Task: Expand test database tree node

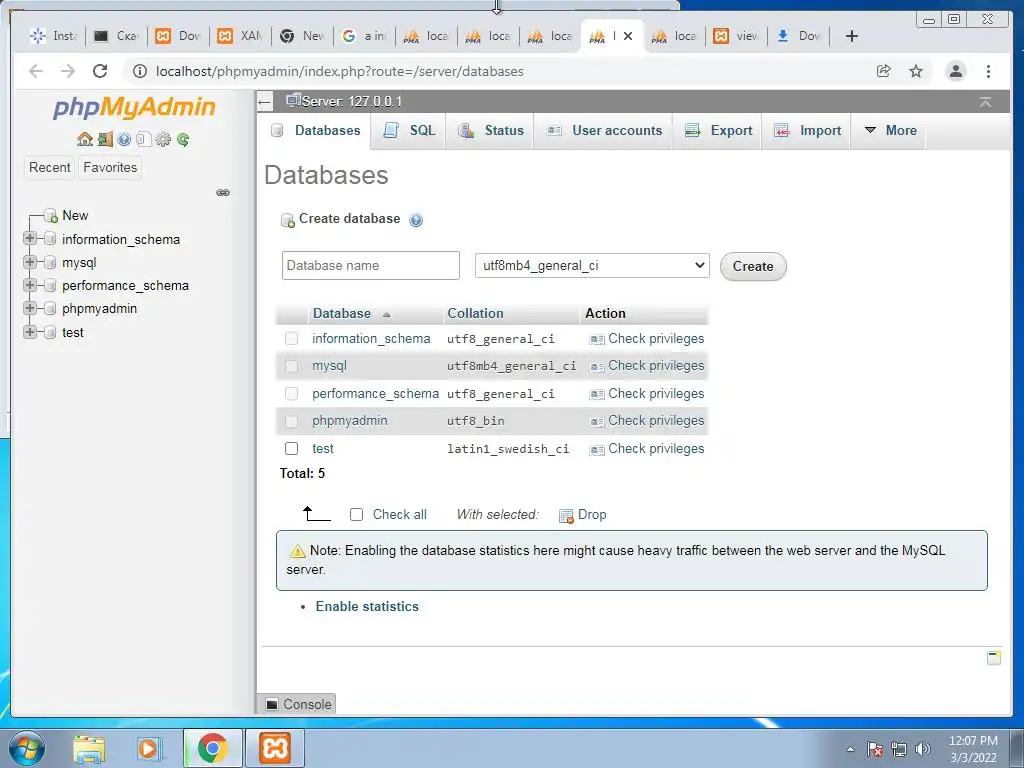Action: pos(29,332)
